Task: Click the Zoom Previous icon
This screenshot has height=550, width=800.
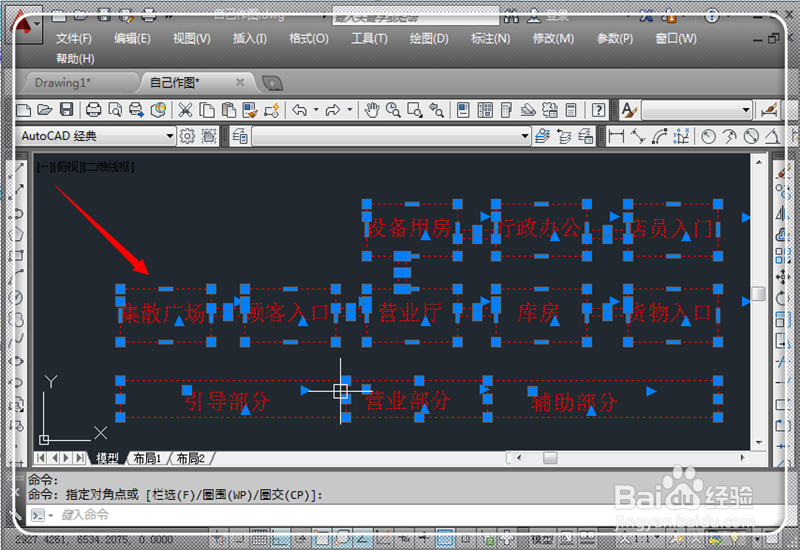Action: pos(436,110)
